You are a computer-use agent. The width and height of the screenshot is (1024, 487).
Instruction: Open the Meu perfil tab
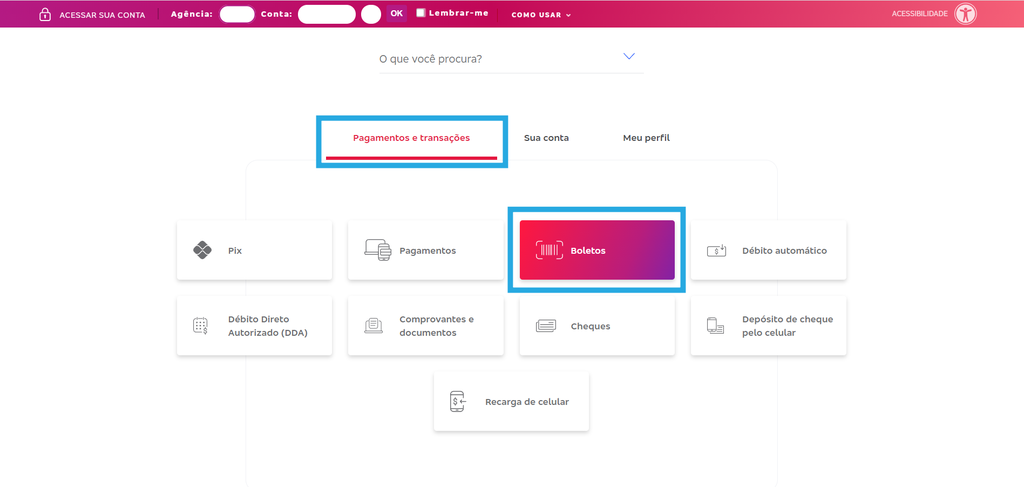pyautogui.click(x=646, y=138)
